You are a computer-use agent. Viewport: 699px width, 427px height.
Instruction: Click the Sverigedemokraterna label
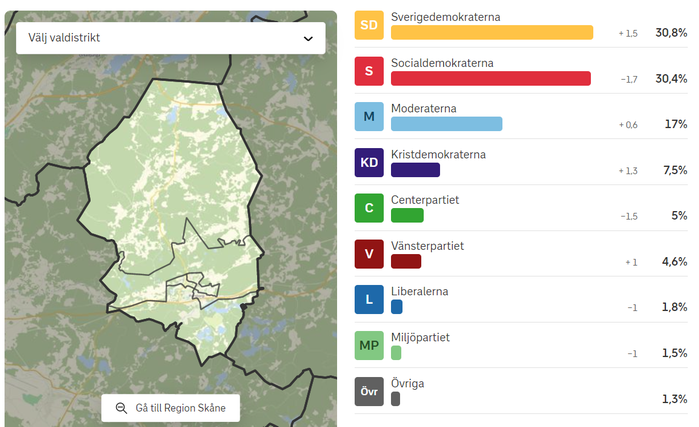(x=446, y=17)
